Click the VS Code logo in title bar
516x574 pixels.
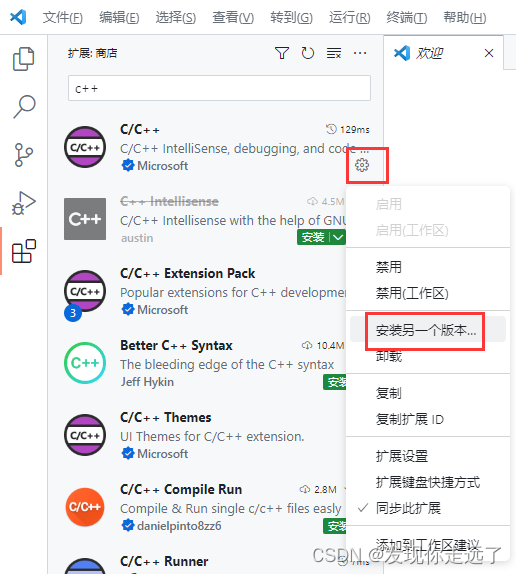pyautogui.click(x=18, y=17)
